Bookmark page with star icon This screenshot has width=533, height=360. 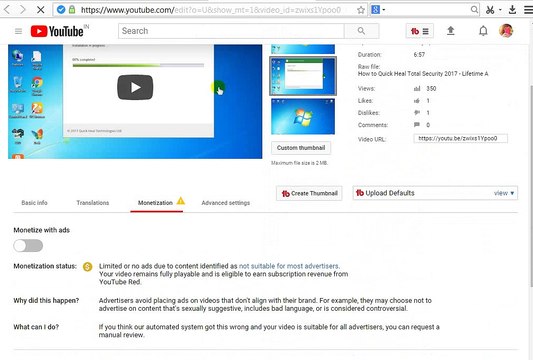[x=361, y=10]
